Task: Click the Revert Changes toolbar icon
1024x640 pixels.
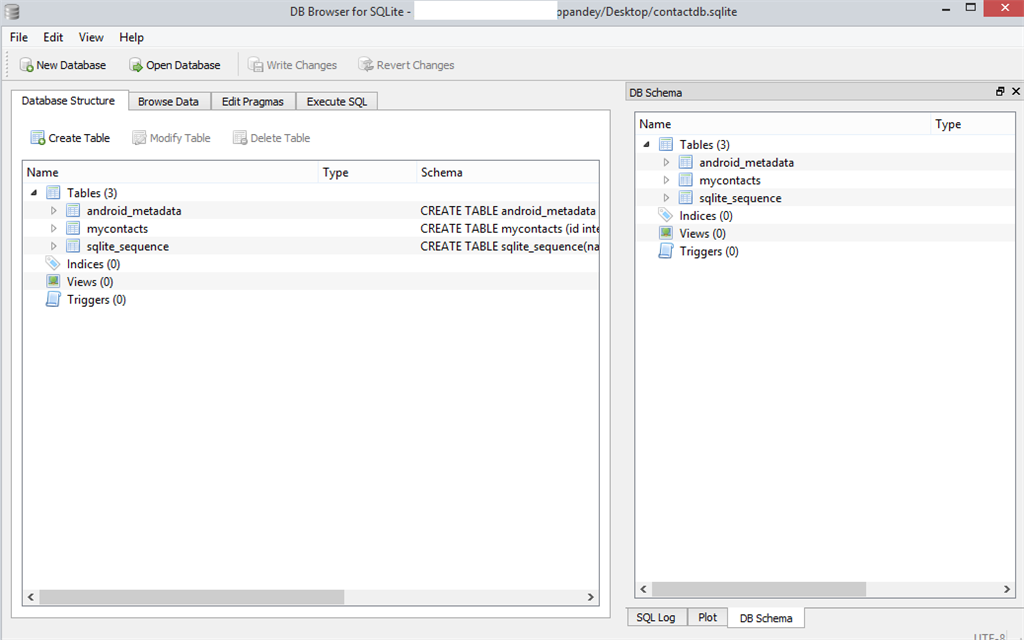Action: pos(366,65)
